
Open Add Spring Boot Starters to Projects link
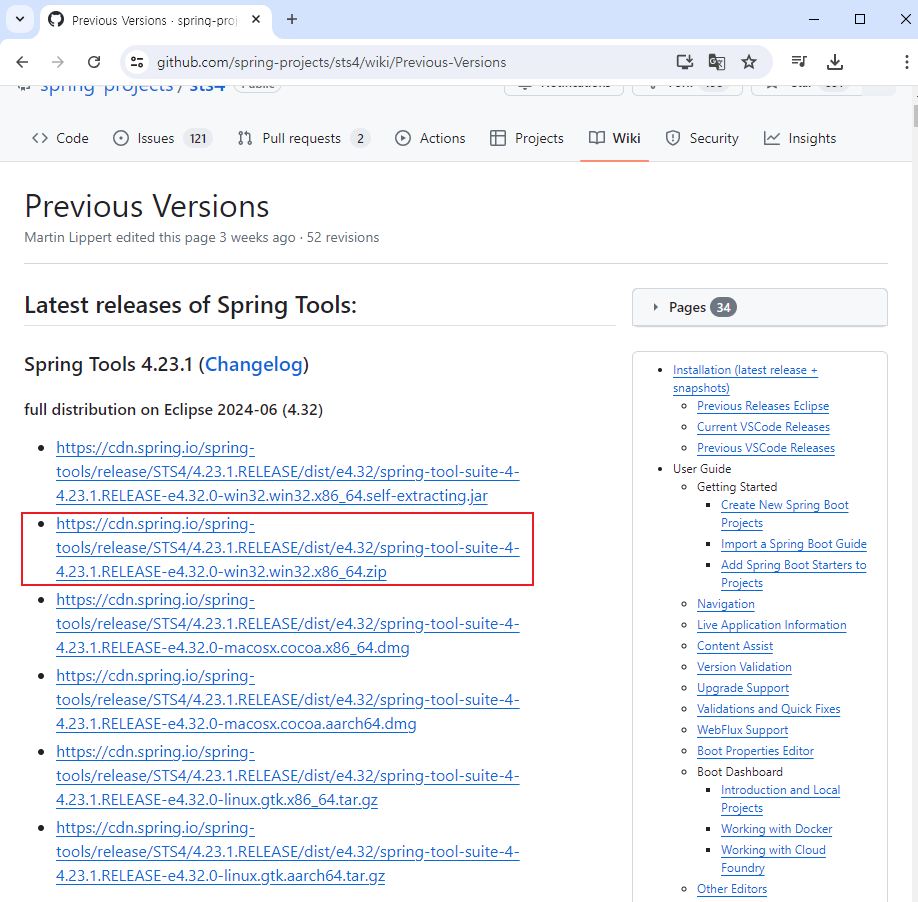click(793, 574)
